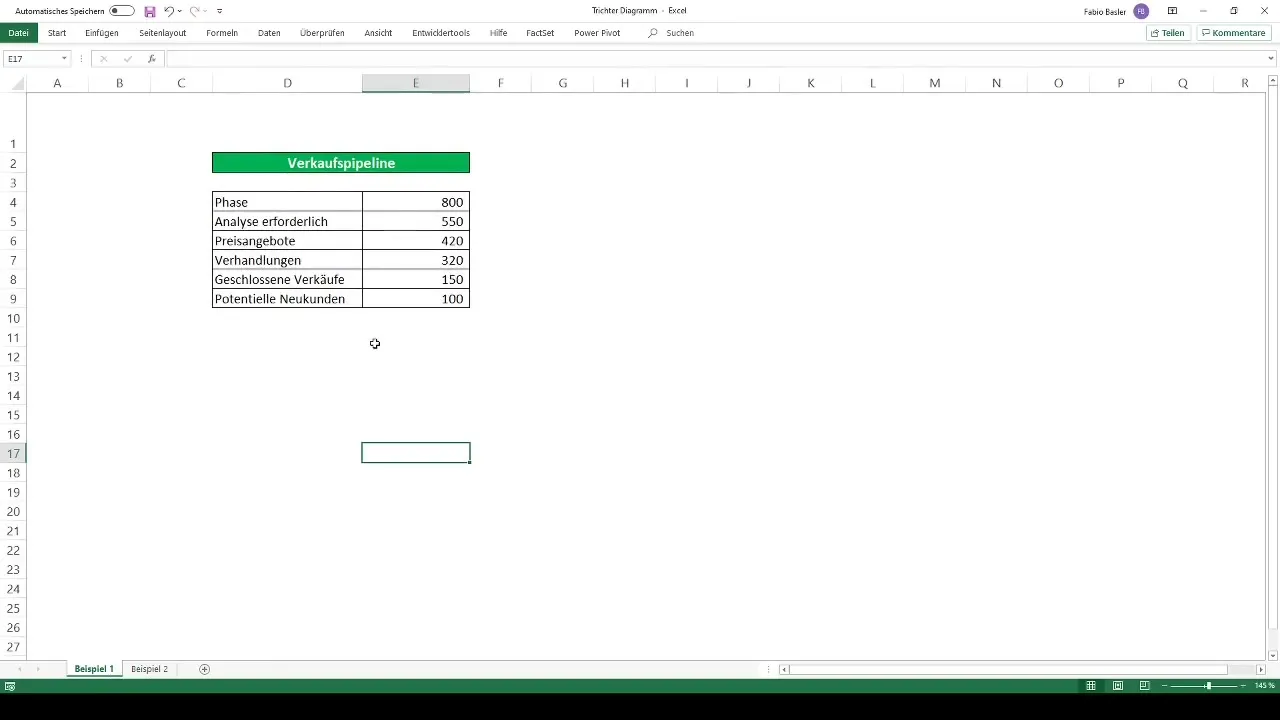Open the Daten ribbon tab
The image size is (1280, 720).
coord(269,33)
